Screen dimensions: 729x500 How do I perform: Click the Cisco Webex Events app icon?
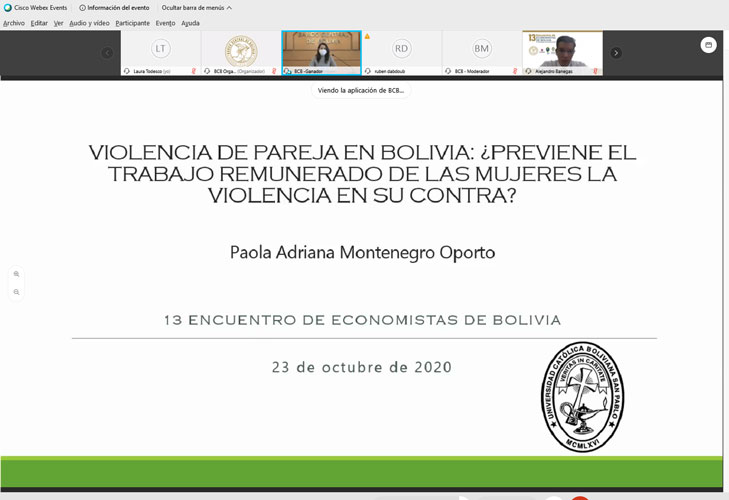tap(8, 8)
